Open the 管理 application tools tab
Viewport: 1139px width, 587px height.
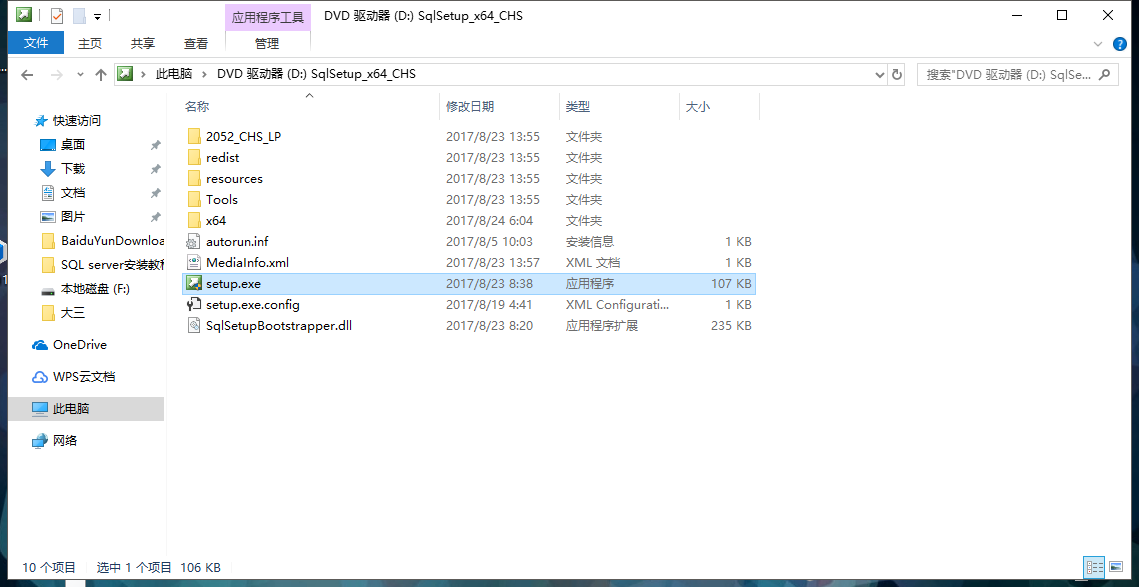(266, 43)
